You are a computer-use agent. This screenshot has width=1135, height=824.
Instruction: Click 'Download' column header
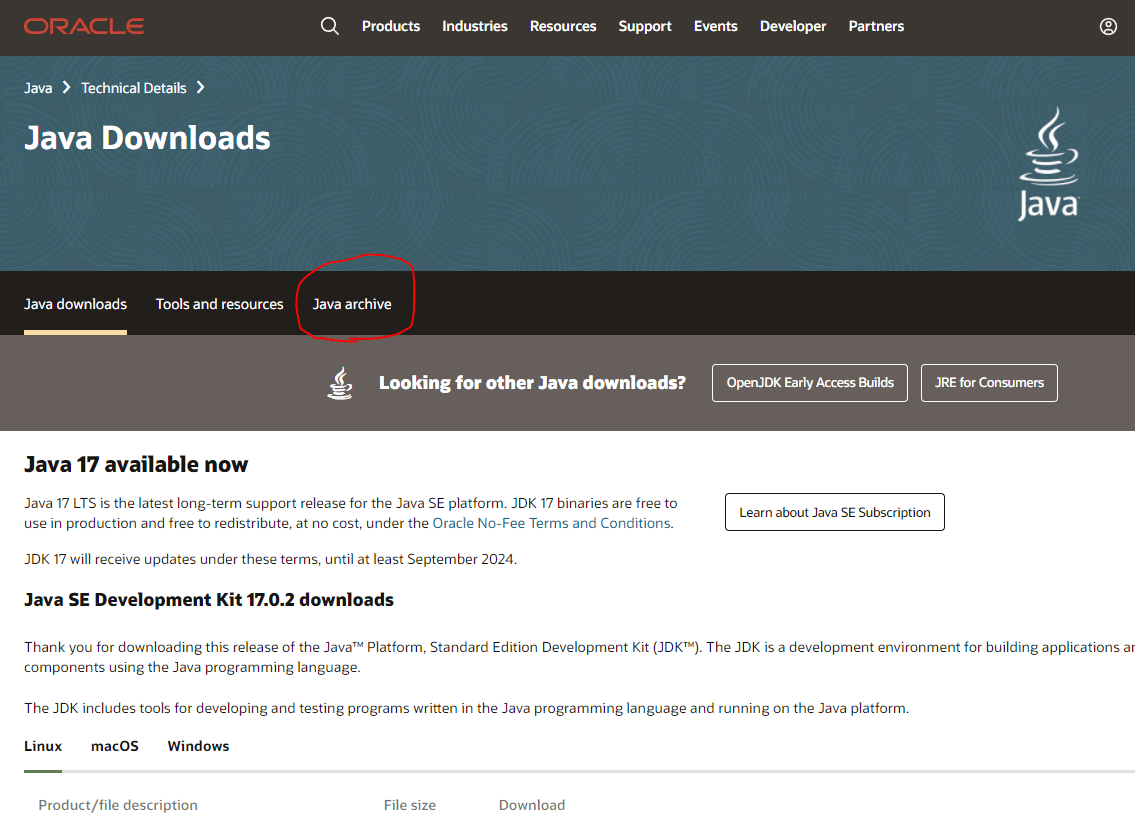[532, 805]
